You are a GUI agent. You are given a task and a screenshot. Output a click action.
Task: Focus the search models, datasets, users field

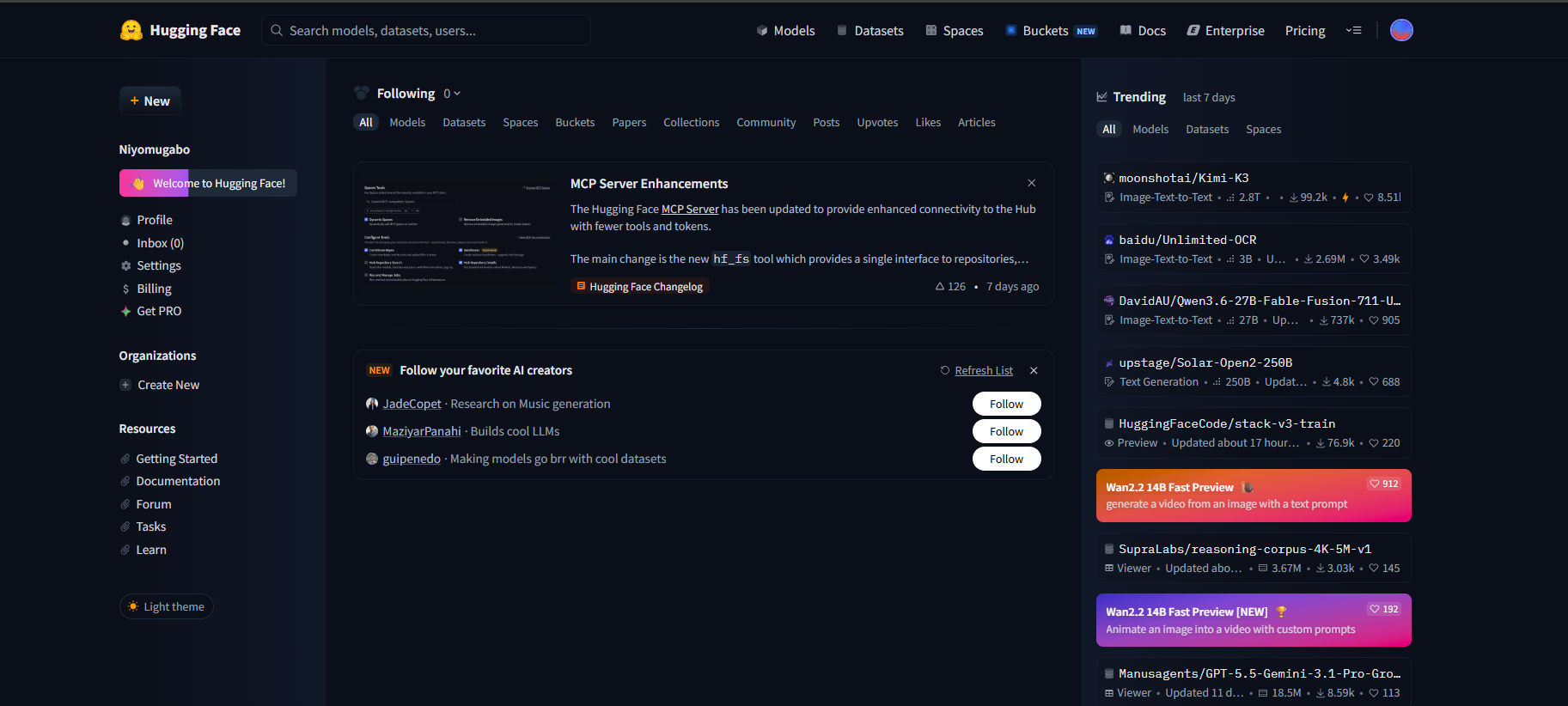426,30
